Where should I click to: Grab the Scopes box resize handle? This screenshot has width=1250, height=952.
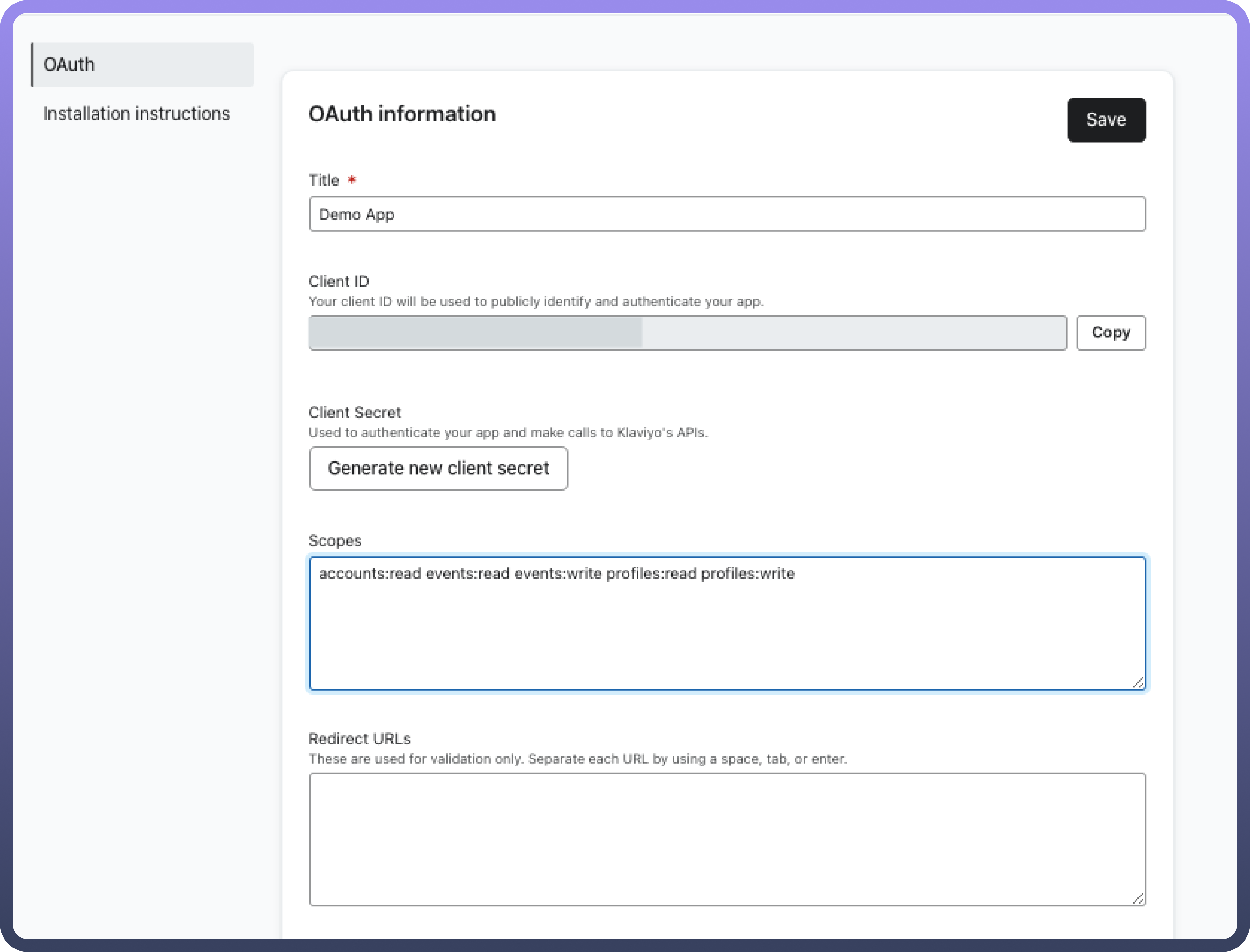(x=1138, y=683)
